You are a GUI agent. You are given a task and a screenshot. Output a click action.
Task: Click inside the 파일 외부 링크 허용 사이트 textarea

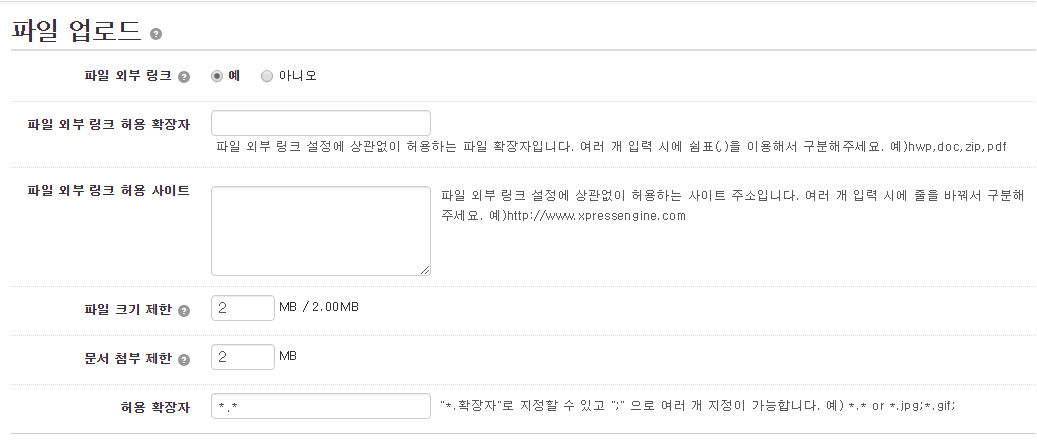(x=321, y=231)
